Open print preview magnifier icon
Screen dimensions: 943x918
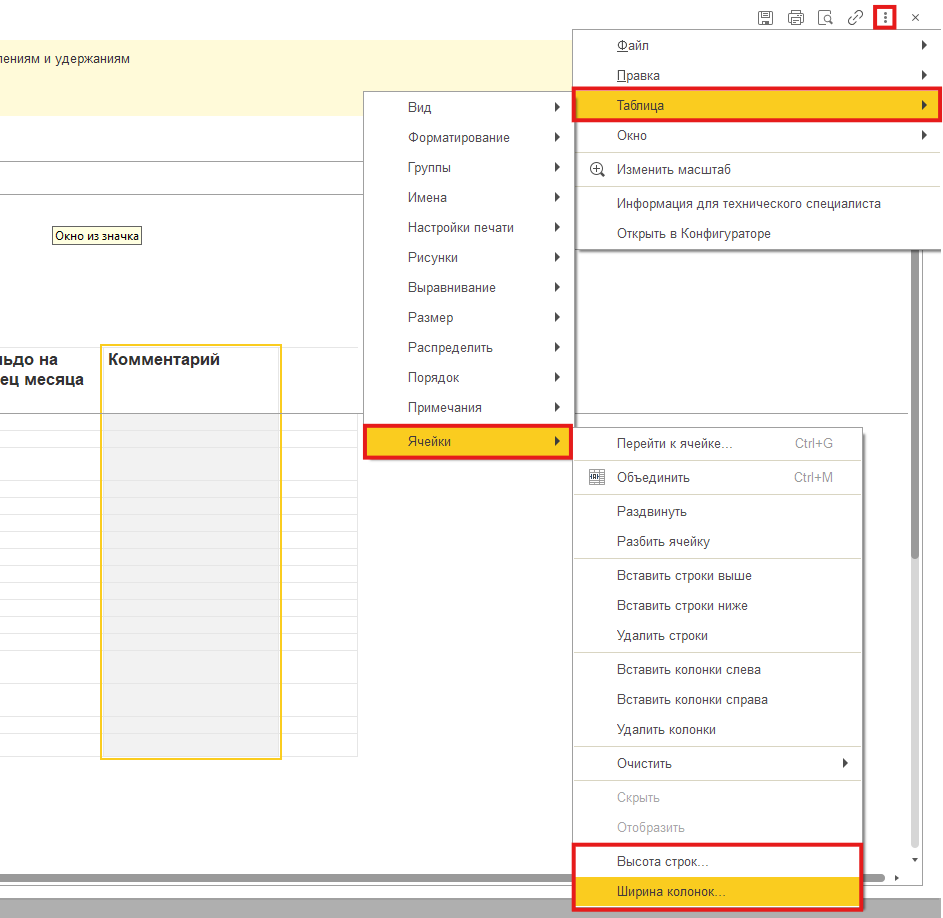tap(825, 17)
